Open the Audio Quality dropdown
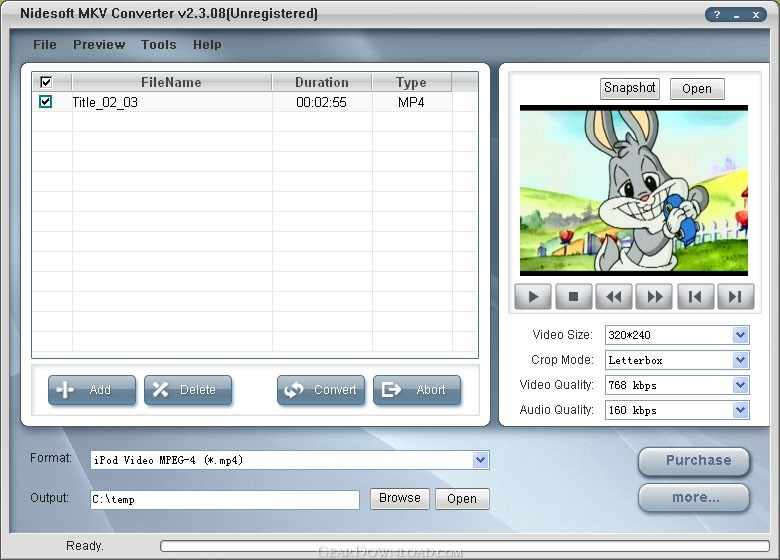 740,410
